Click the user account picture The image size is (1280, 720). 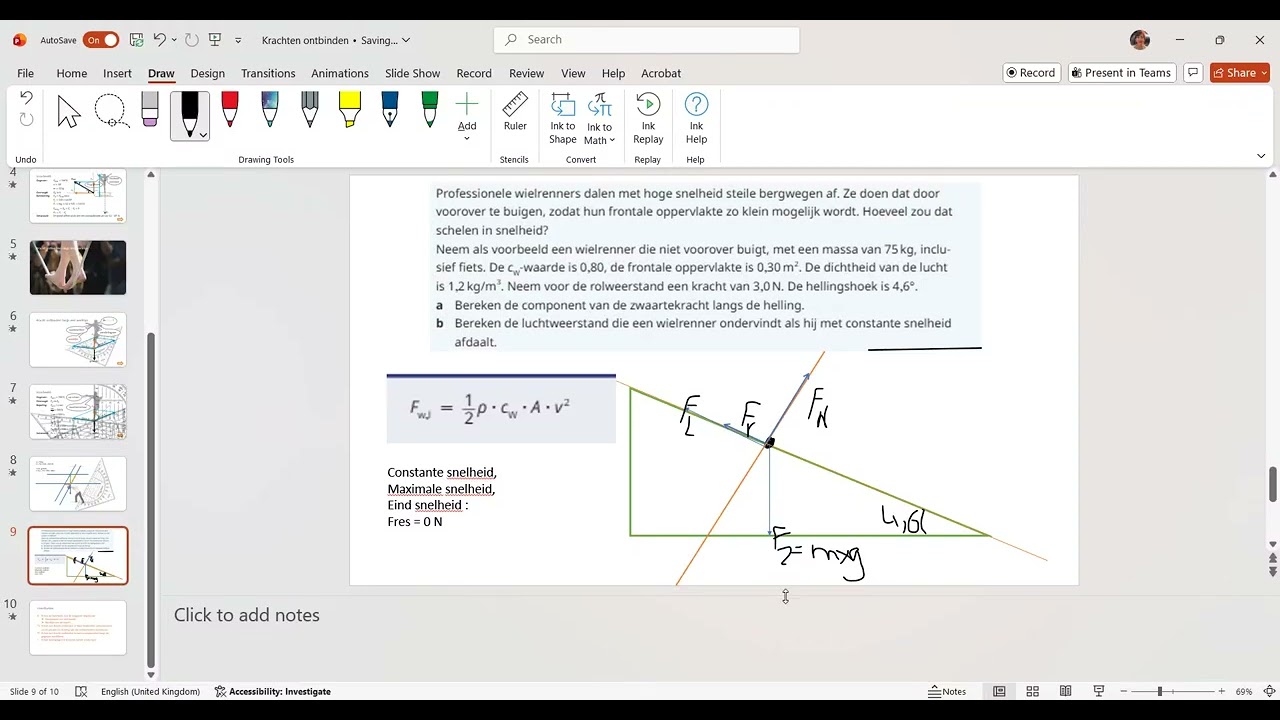tap(1140, 40)
